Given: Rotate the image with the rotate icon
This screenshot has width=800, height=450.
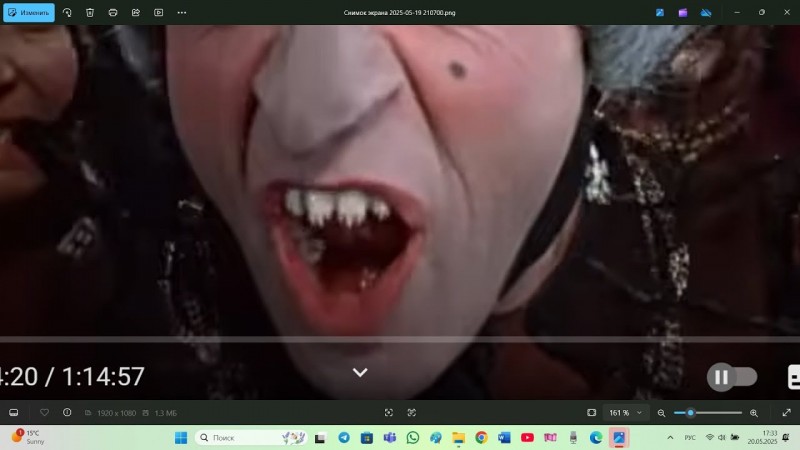Looking at the screenshot, I should (x=67, y=12).
